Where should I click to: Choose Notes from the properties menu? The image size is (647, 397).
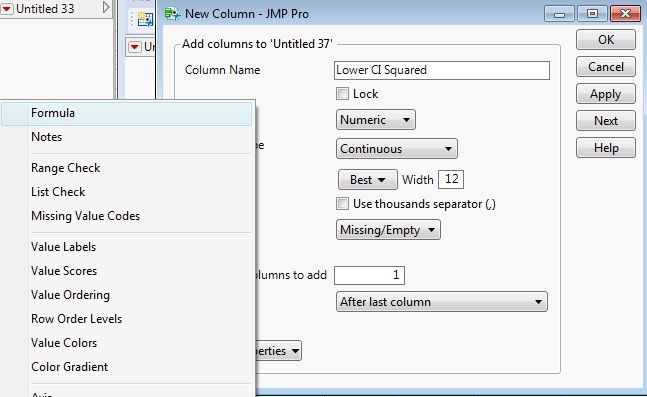tap(126, 137)
